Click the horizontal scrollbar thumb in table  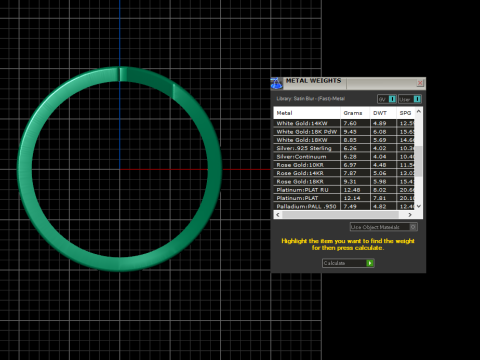click(x=340, y=215)
